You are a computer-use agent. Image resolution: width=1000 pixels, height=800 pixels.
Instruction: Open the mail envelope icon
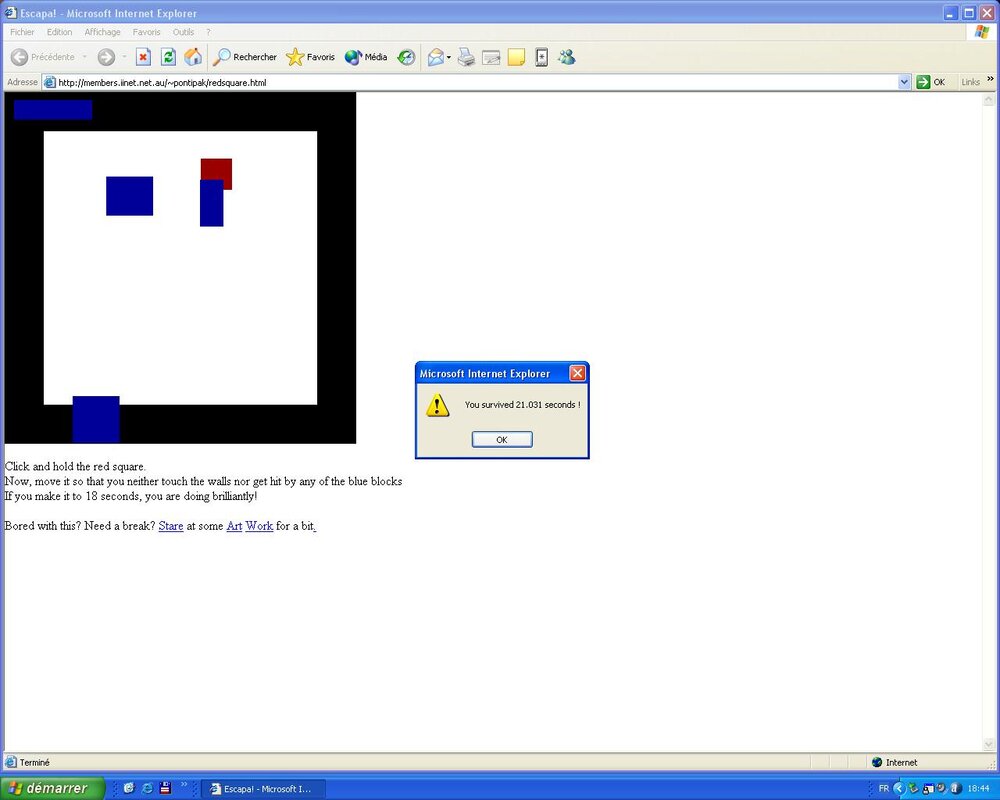click(435, 57)
